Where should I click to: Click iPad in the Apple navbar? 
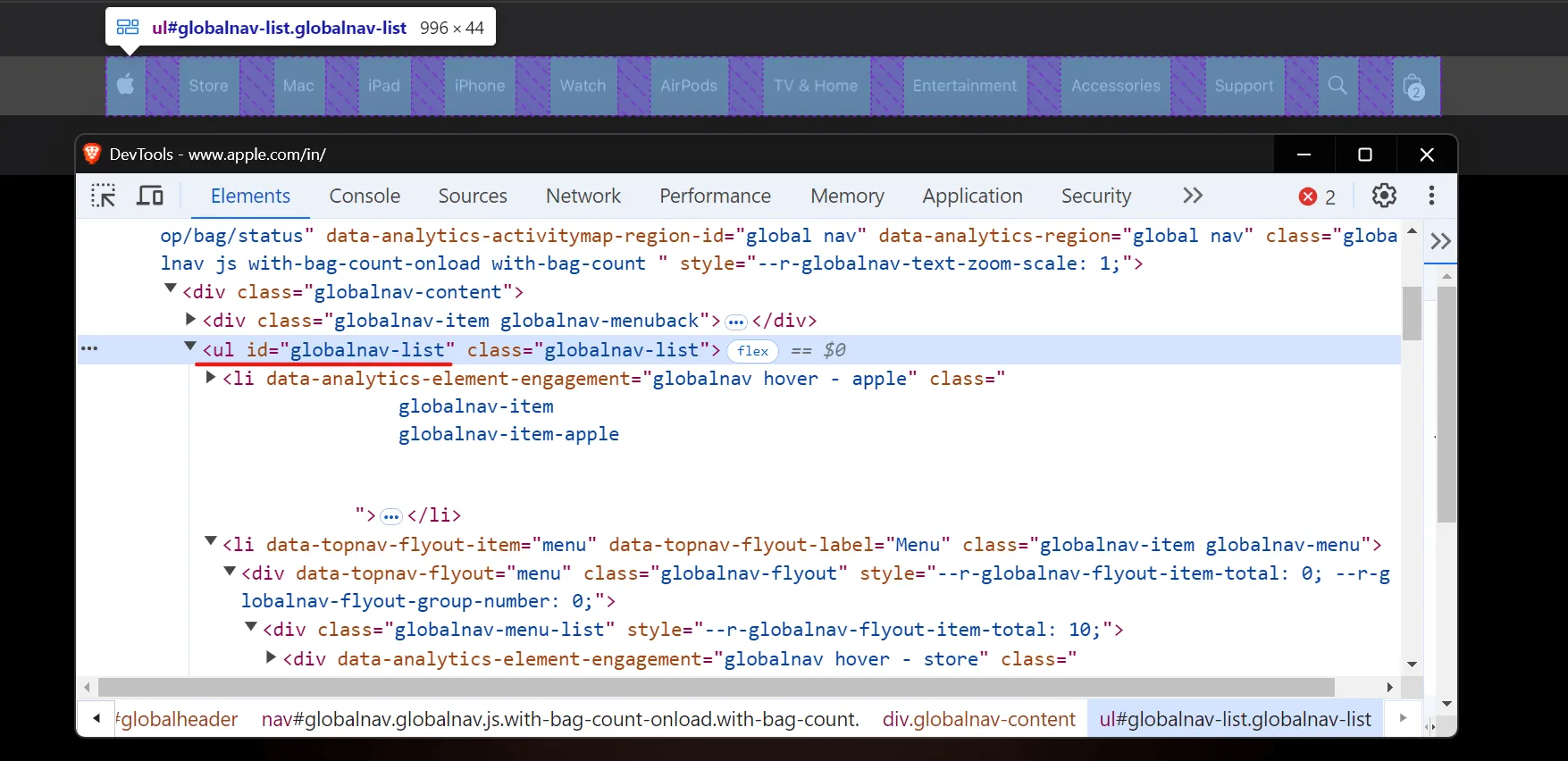384,86
